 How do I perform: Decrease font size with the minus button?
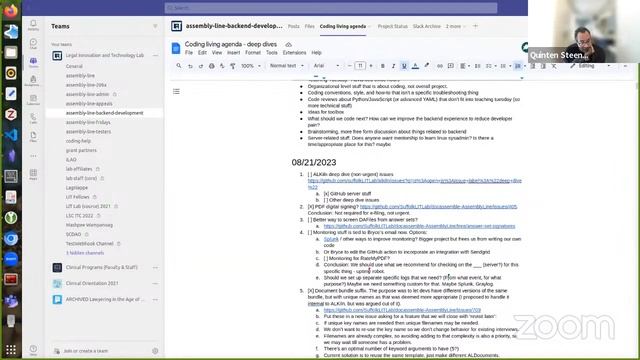pyautogui.click(x=349, y=66)
